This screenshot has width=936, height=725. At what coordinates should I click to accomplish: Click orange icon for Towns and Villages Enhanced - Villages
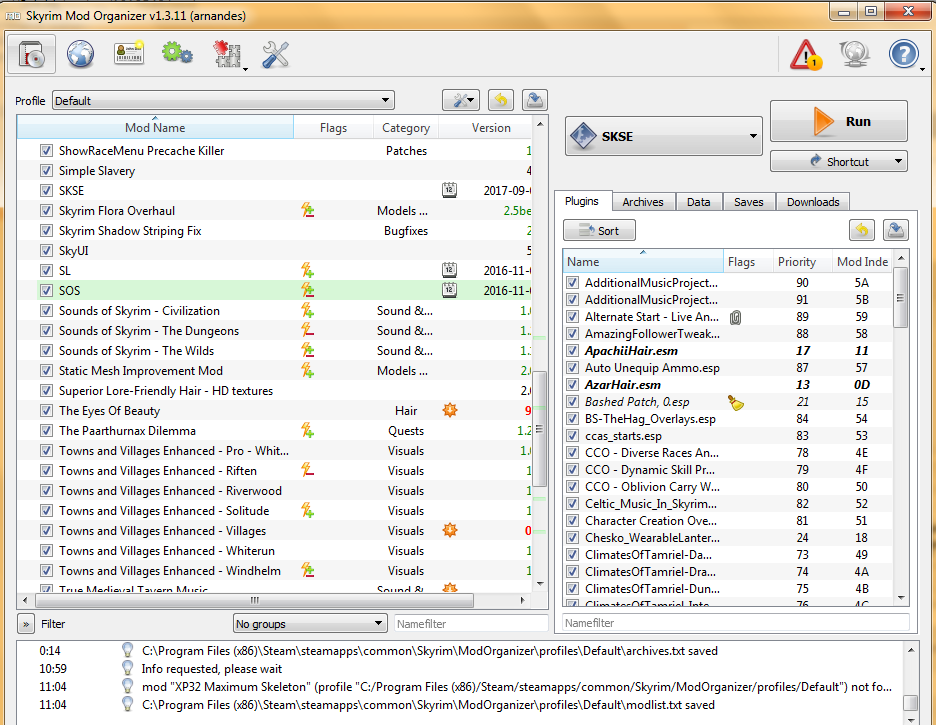click(449, 530)
